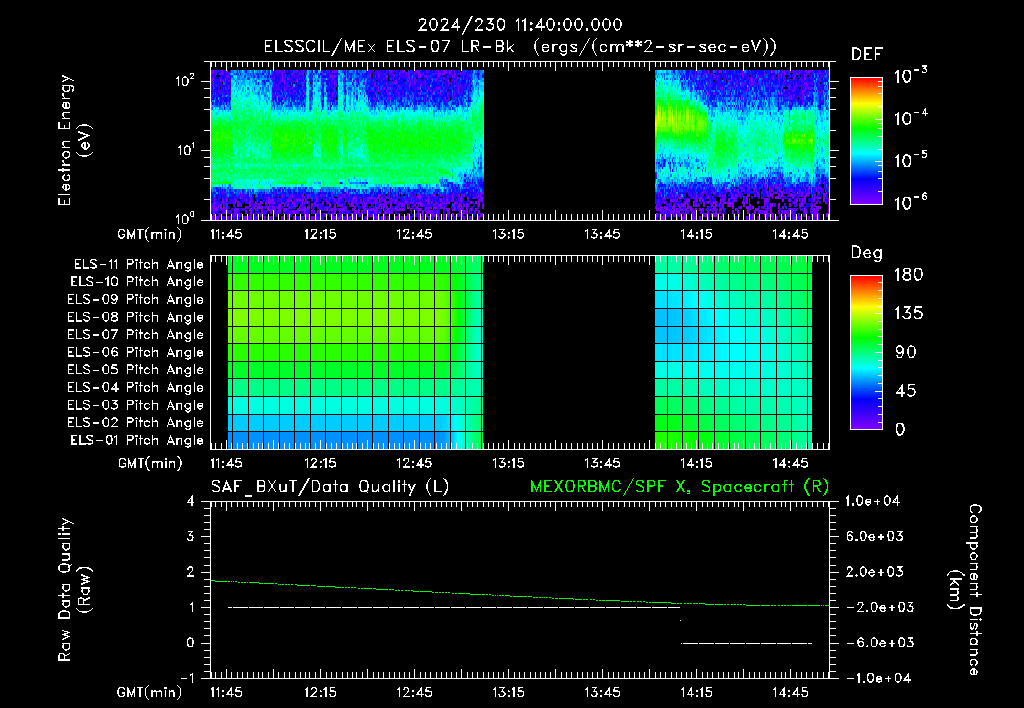This screenshot has width=1024, height=708.
Task: Click the 90 value on Deg scale
Action: pyautogui.click(x=906, y=353)
